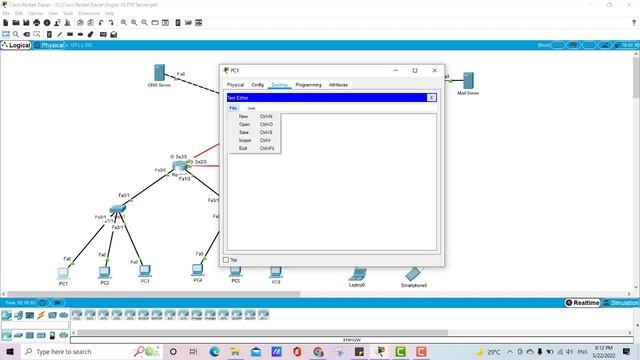Select the Mail Server device on canvas
Viewport: 640px width, 360px height.
[x=468, y=80]
